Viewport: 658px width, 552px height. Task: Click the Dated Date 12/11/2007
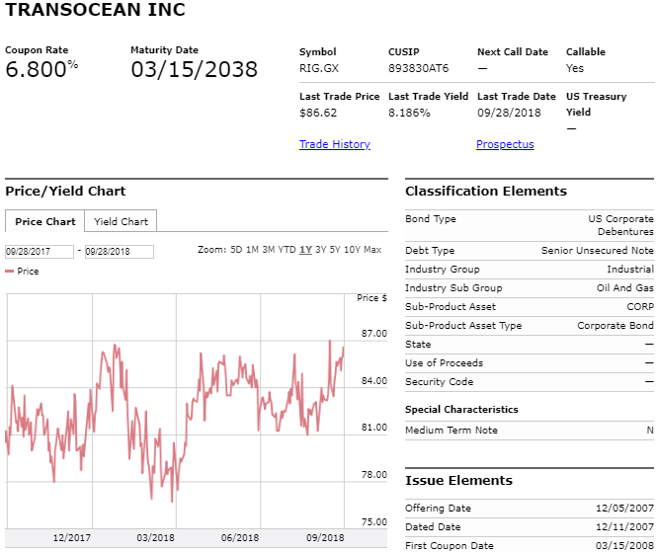[625, 527]
